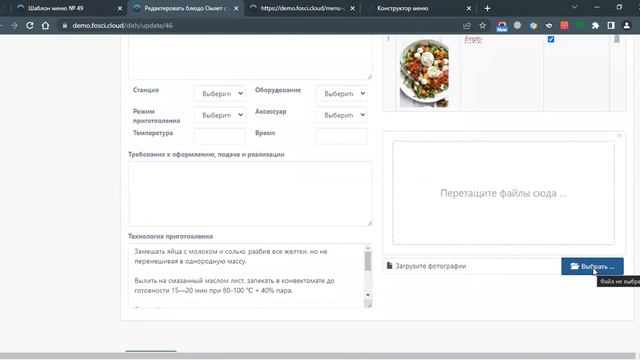Click the grey round extension icon
The width and height of the screenshot is (640, 360).
(518, 25)
